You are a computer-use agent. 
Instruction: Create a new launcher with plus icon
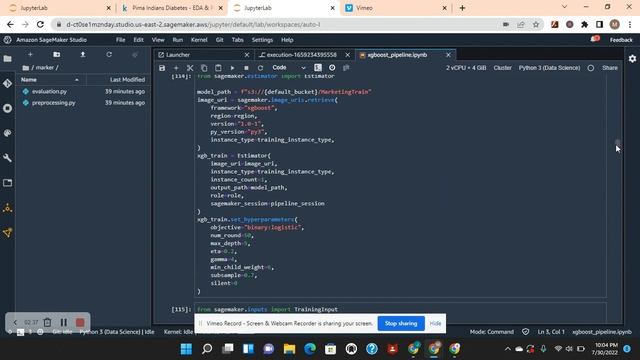(30, 54)
